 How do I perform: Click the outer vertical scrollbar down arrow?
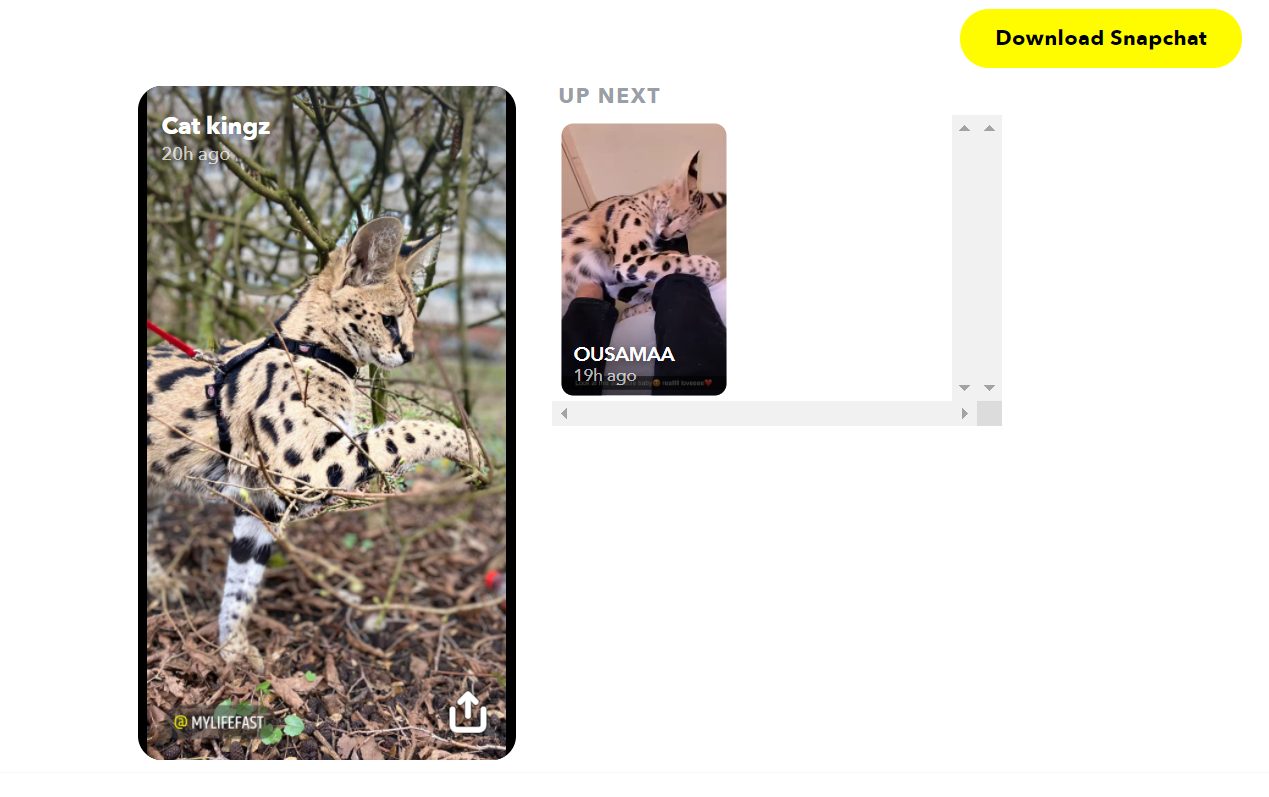989,388
